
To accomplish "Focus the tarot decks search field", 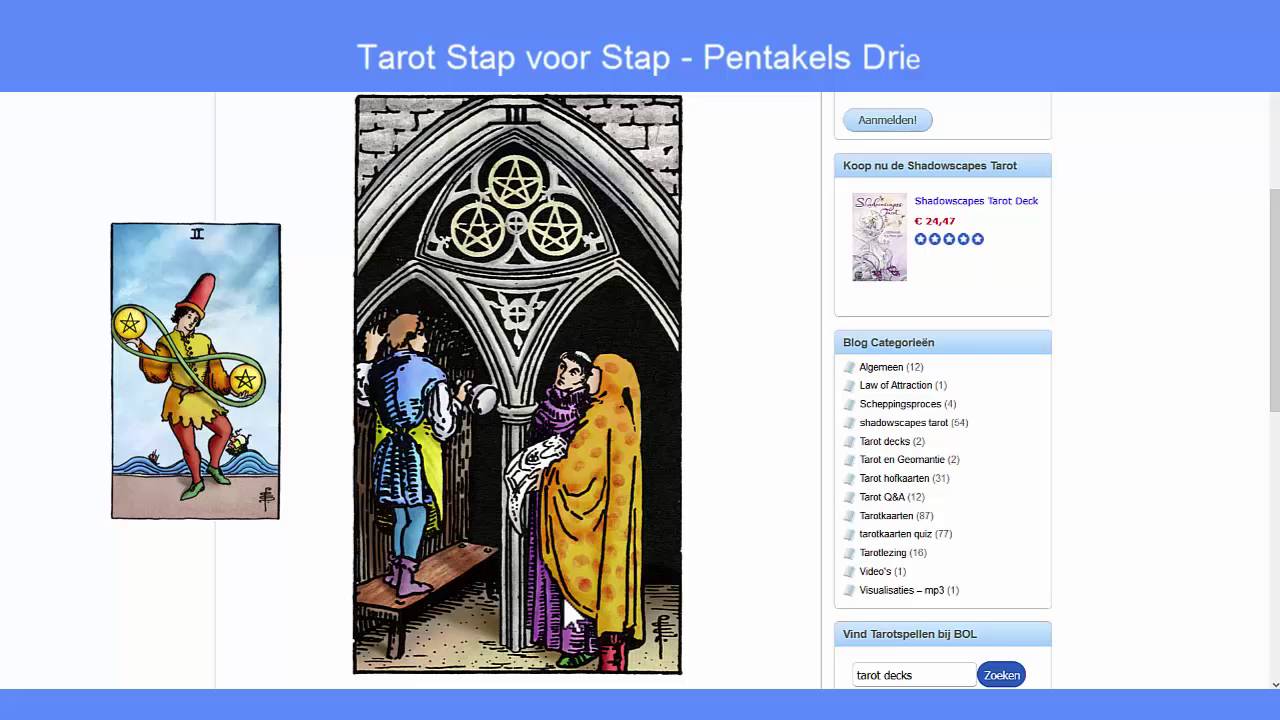I will click(x=914, y=675).
